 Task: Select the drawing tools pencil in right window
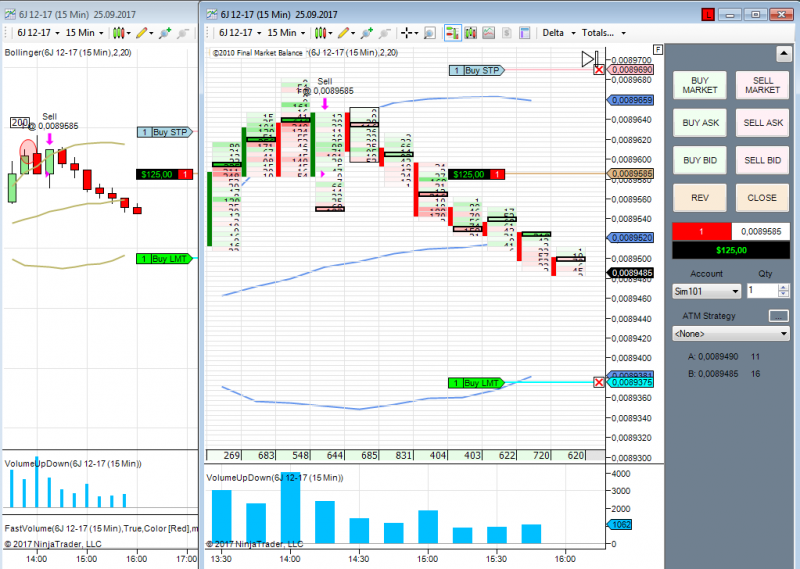tap(345, 33)
